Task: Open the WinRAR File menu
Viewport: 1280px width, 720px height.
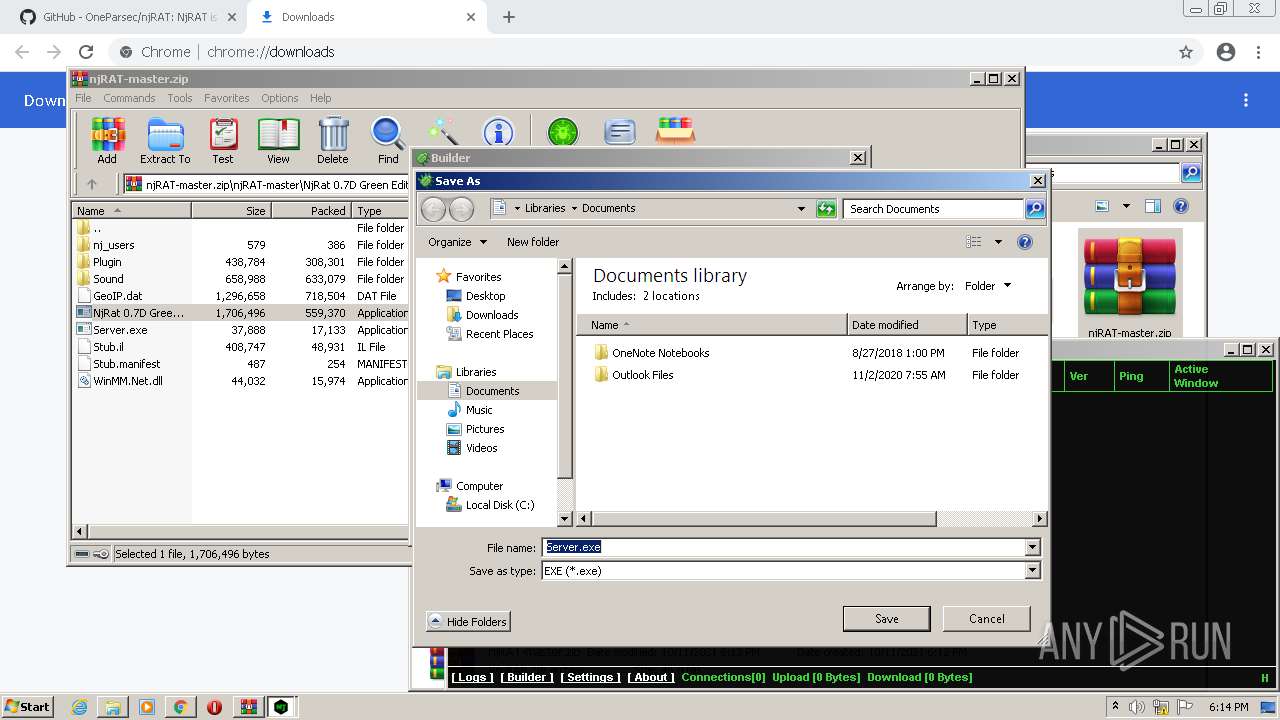Action: pyautogui.click(x=83, y=98)
